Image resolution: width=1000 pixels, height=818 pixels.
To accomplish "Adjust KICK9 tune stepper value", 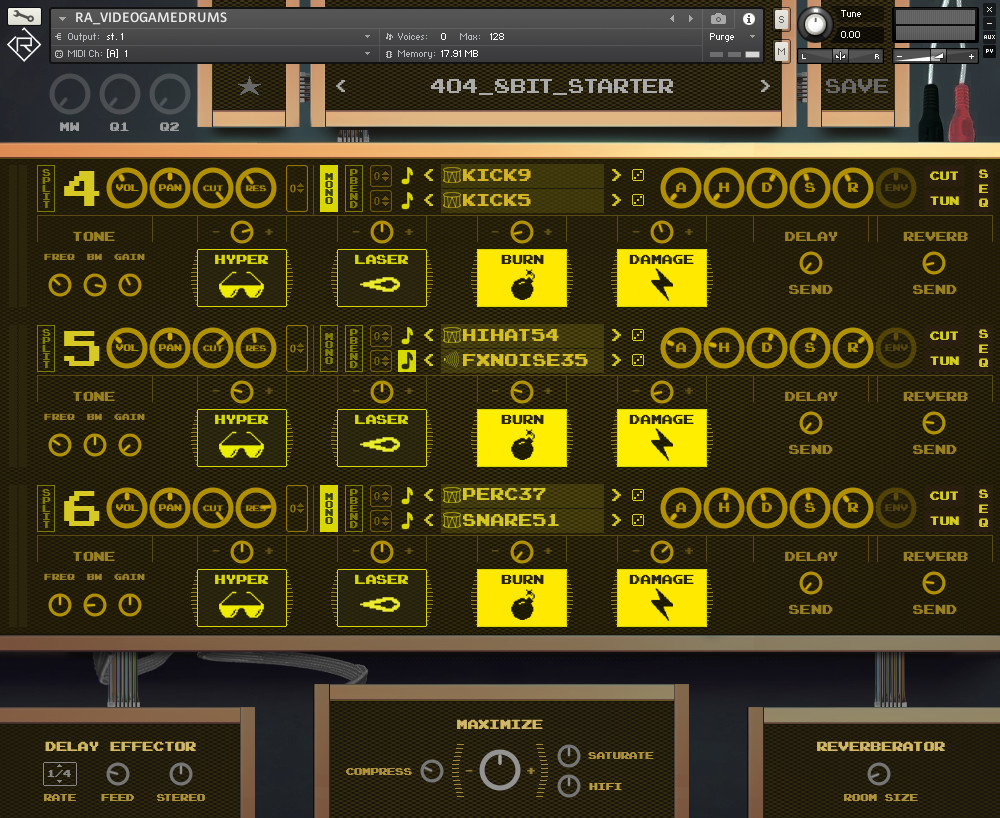I will coord(381,175).
